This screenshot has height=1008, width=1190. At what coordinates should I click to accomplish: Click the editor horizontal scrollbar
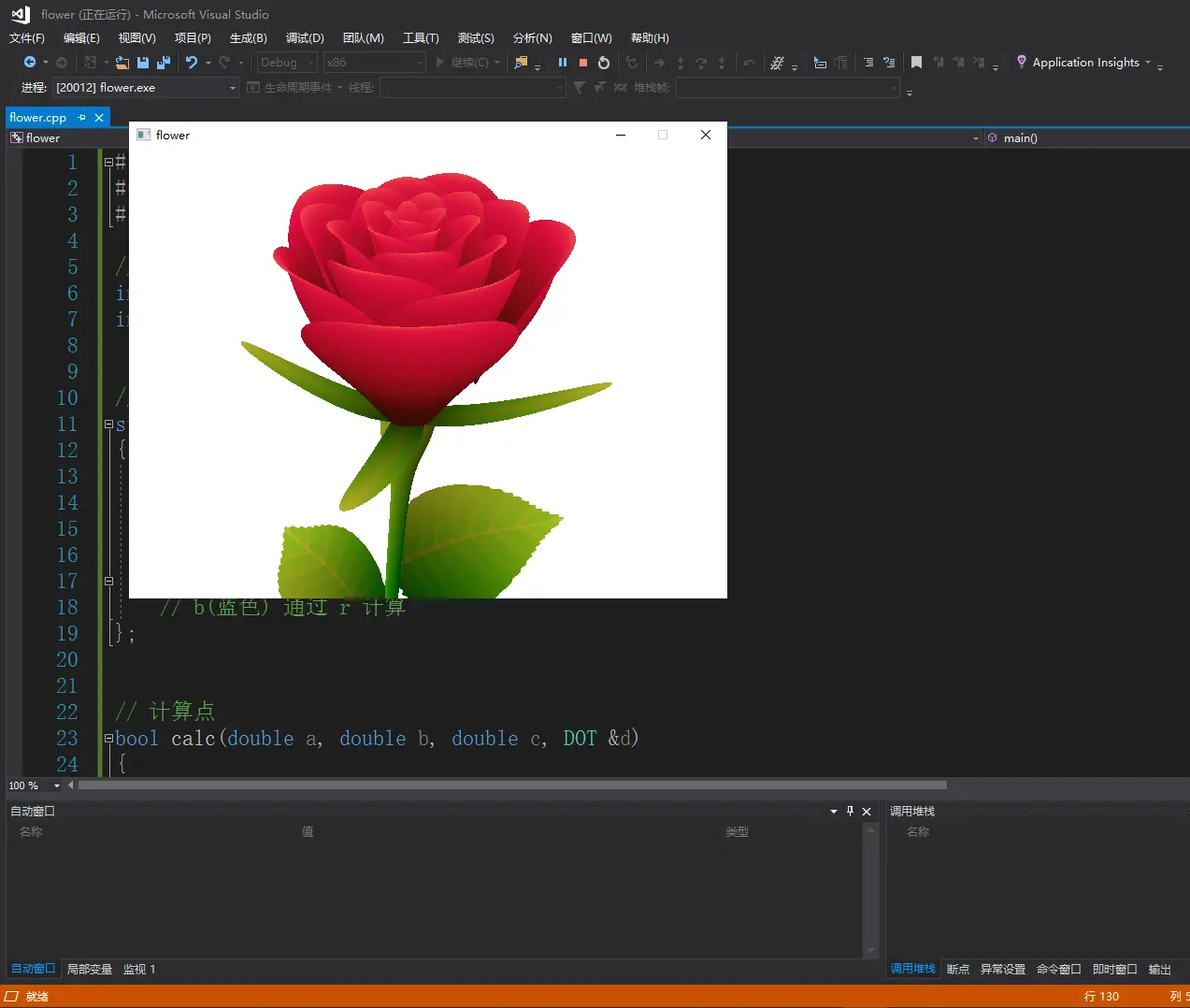pyautogui.click(x=512, y=785)
